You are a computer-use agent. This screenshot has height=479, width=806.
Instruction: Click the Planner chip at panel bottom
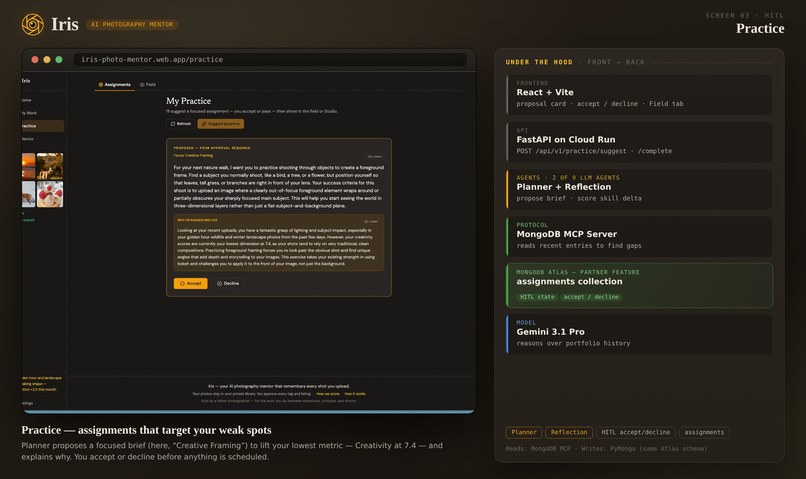(x=524, y=433)
